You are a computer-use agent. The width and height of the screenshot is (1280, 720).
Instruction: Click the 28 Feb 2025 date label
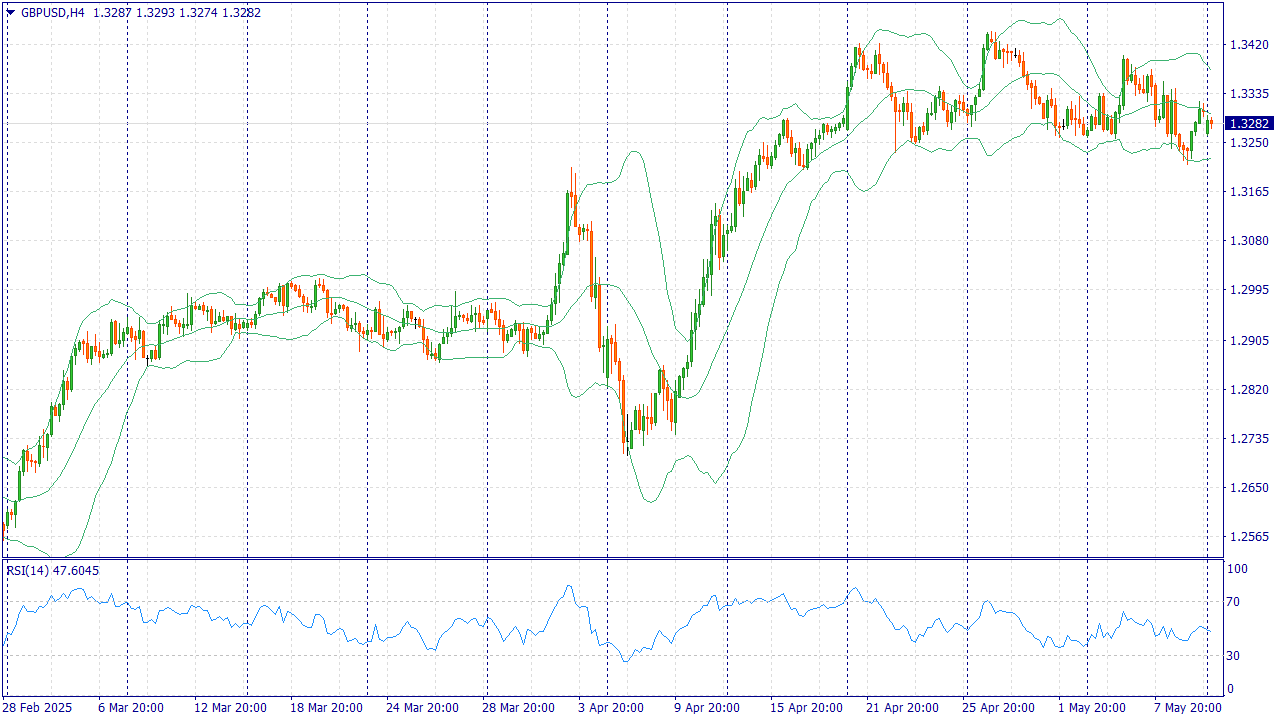(38, 707)
